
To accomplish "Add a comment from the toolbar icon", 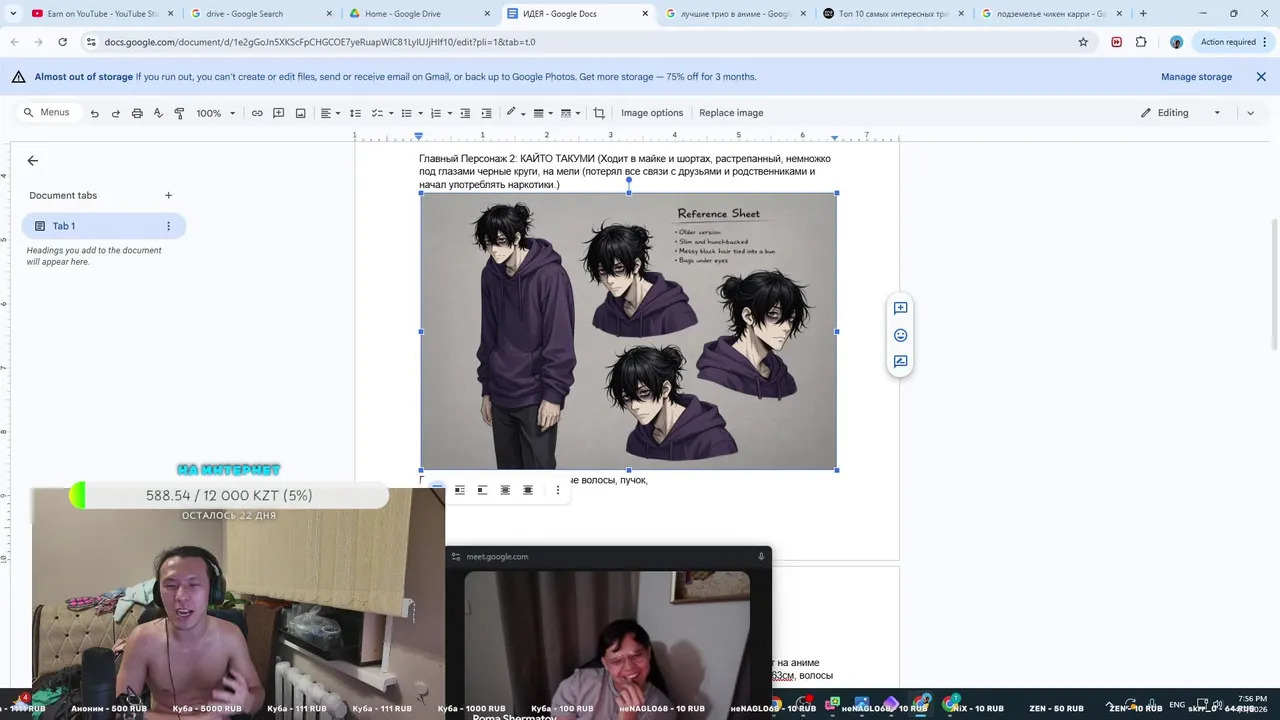I will point(279,113).
